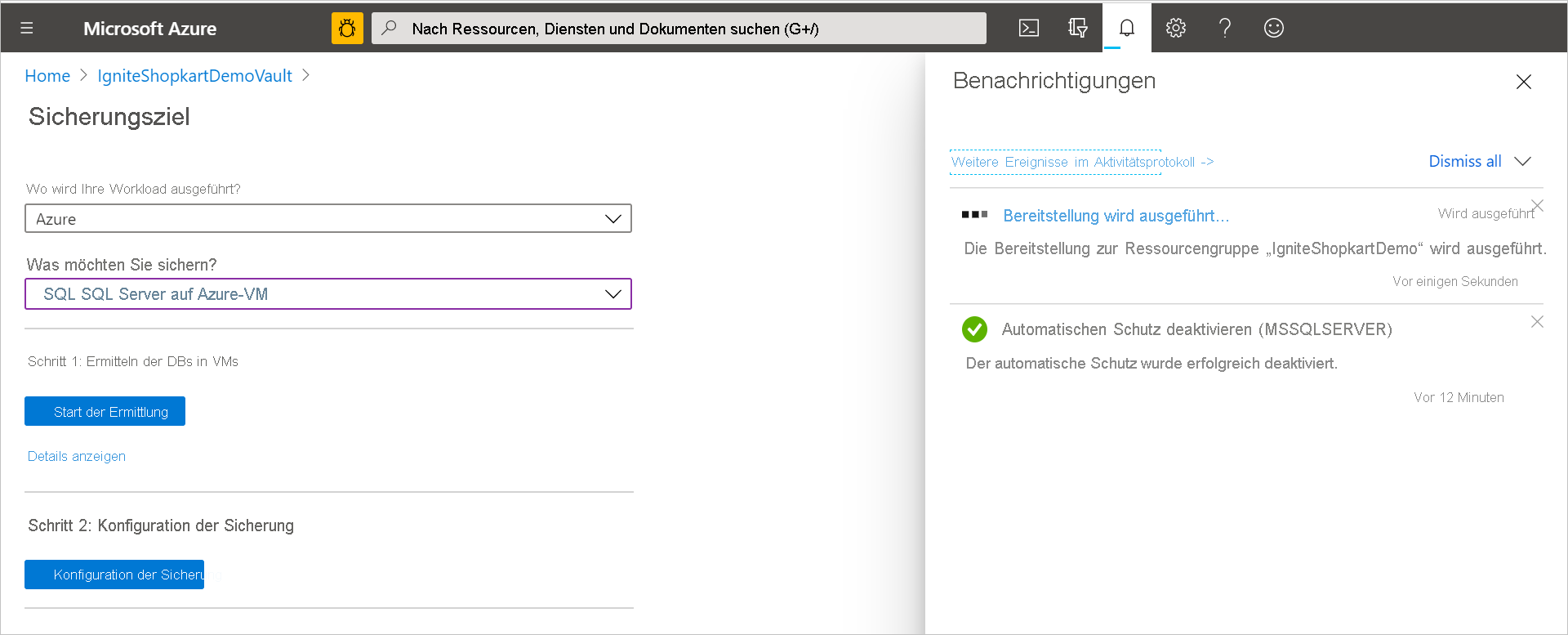The height and width of the screenshot is (635, 1568).
Task: Open the help question mark icon
Action: [1225, 29]
